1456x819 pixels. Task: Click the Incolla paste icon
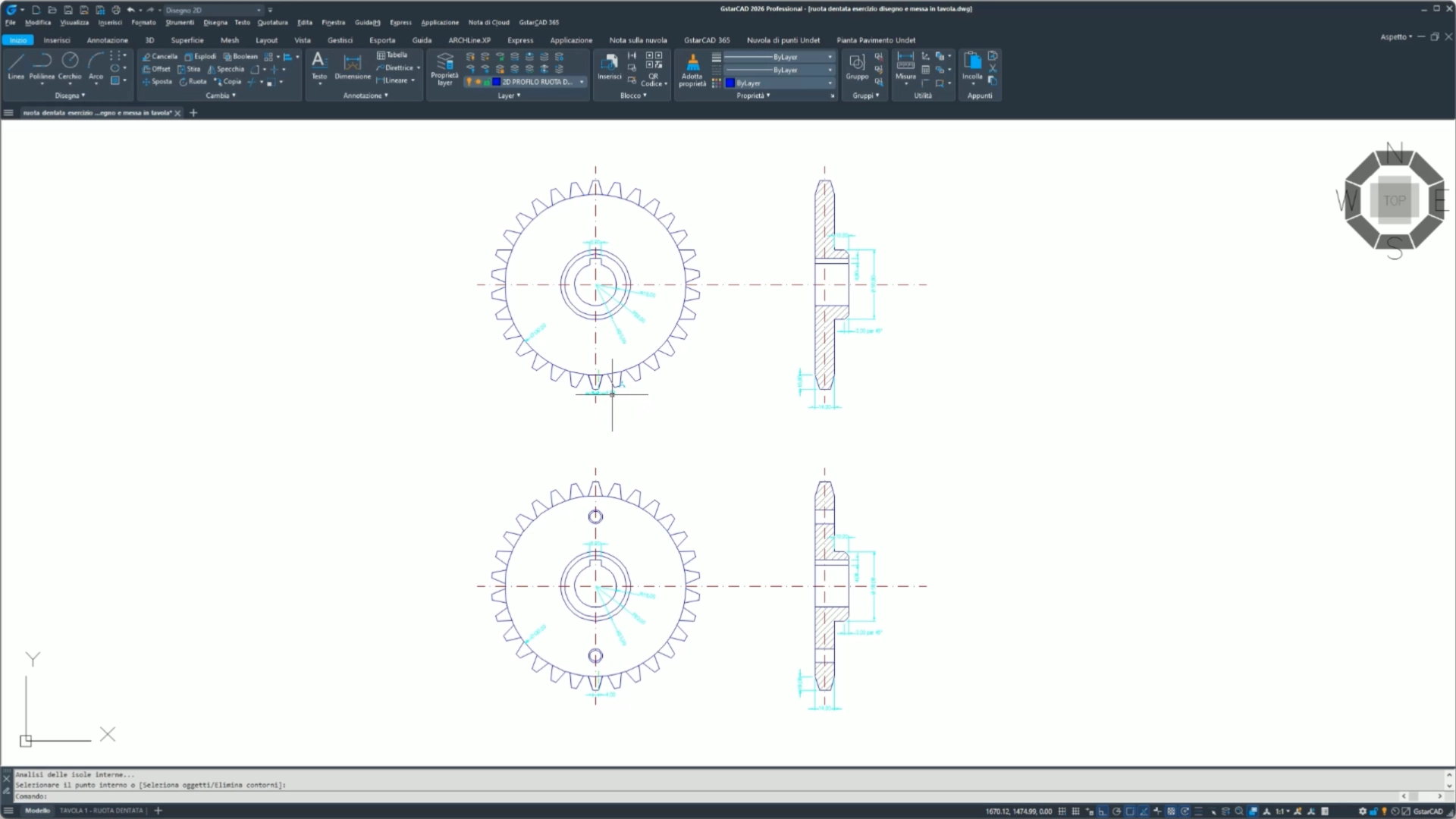tap(972, 66)
